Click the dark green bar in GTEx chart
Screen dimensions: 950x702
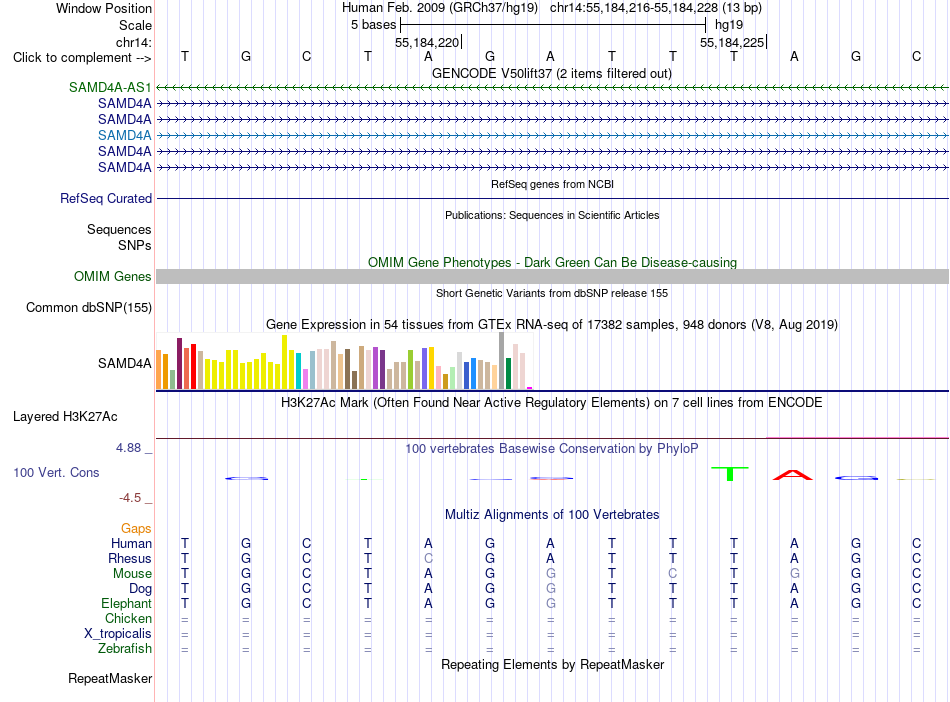(x=508, y=374)
